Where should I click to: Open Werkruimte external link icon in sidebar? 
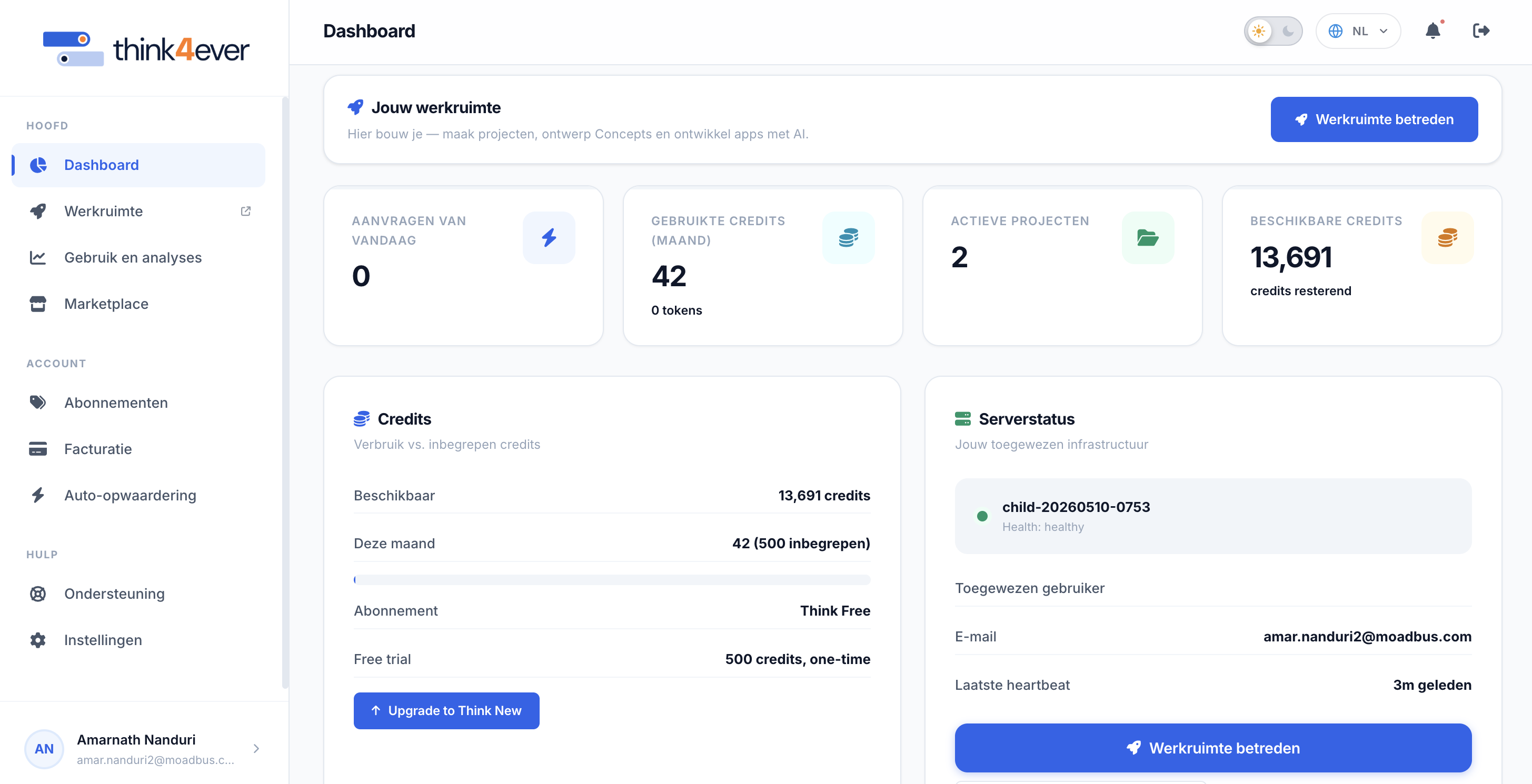click(x=246, y=211)
